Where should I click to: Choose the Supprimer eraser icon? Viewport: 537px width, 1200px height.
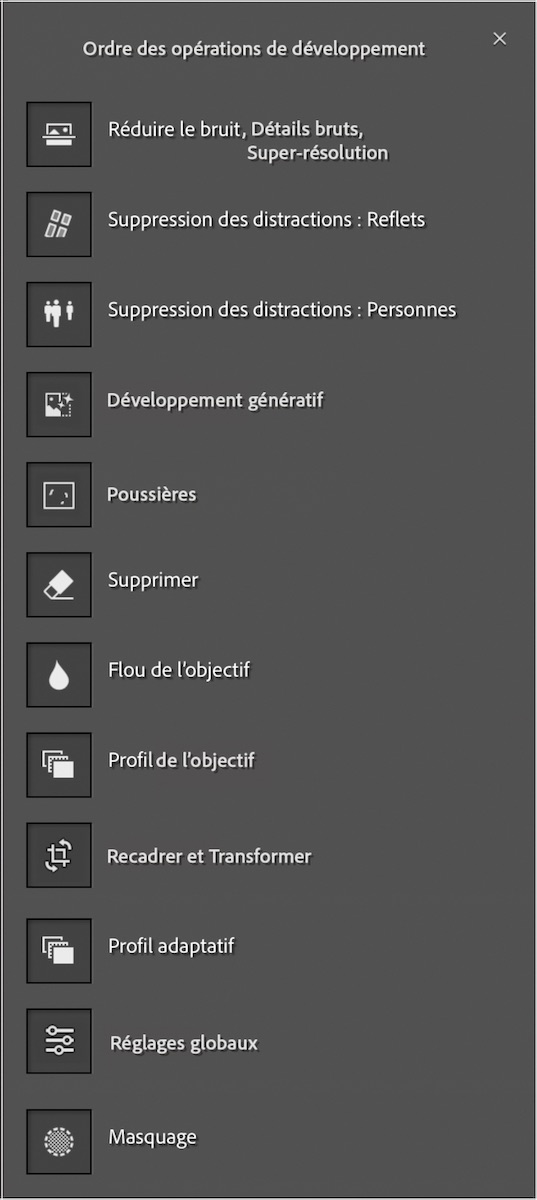[x=59, y=584]
